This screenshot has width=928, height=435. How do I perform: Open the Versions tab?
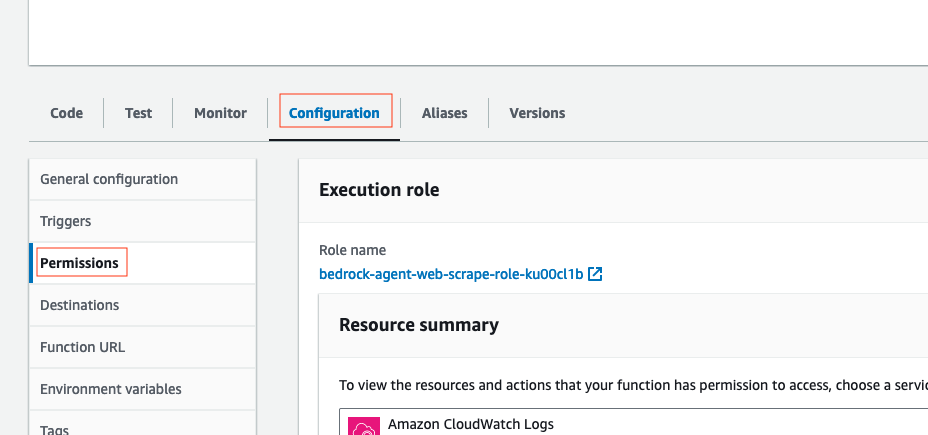[x=537, y=113]
